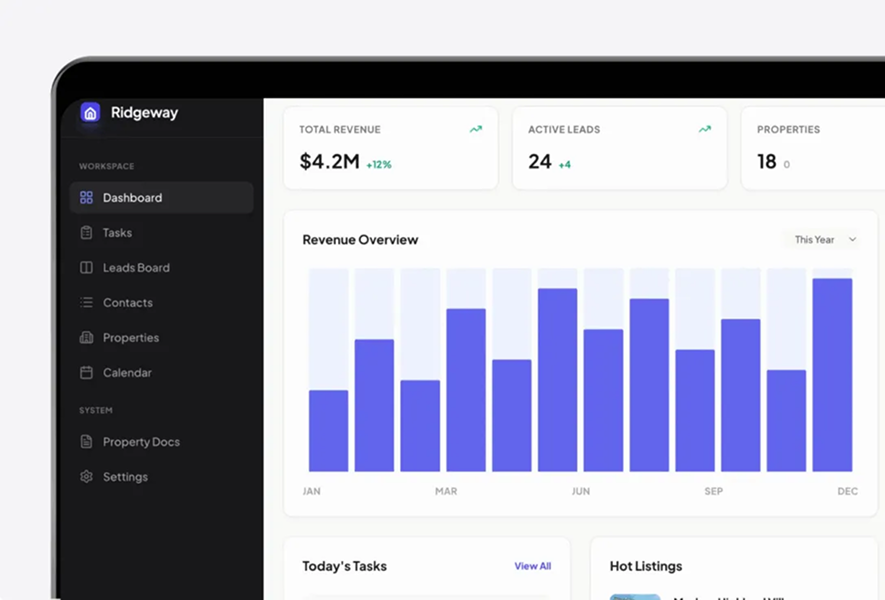The width and height of the screenshot is (885, 600).
Task: Click the $4.2M revenue value
Action: [330, 161]
